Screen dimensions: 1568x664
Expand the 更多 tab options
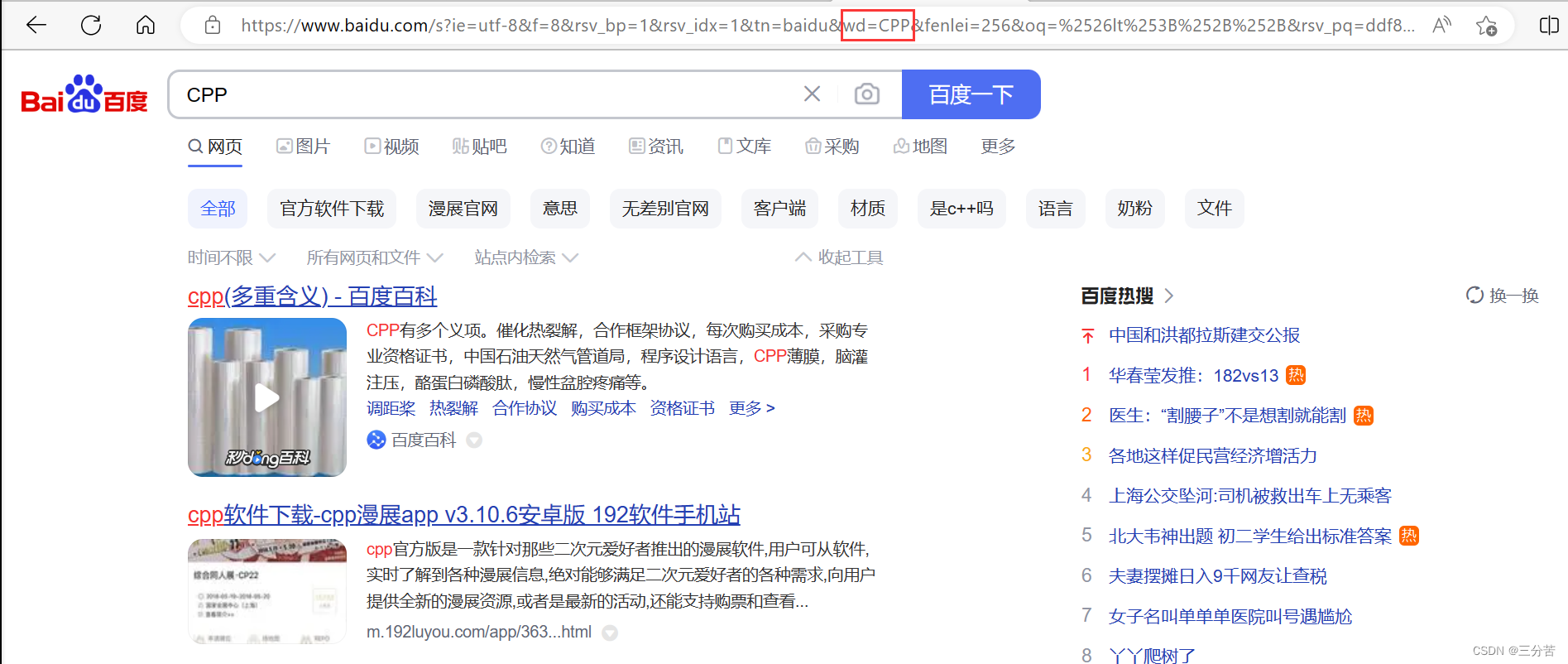coord(998,147)
